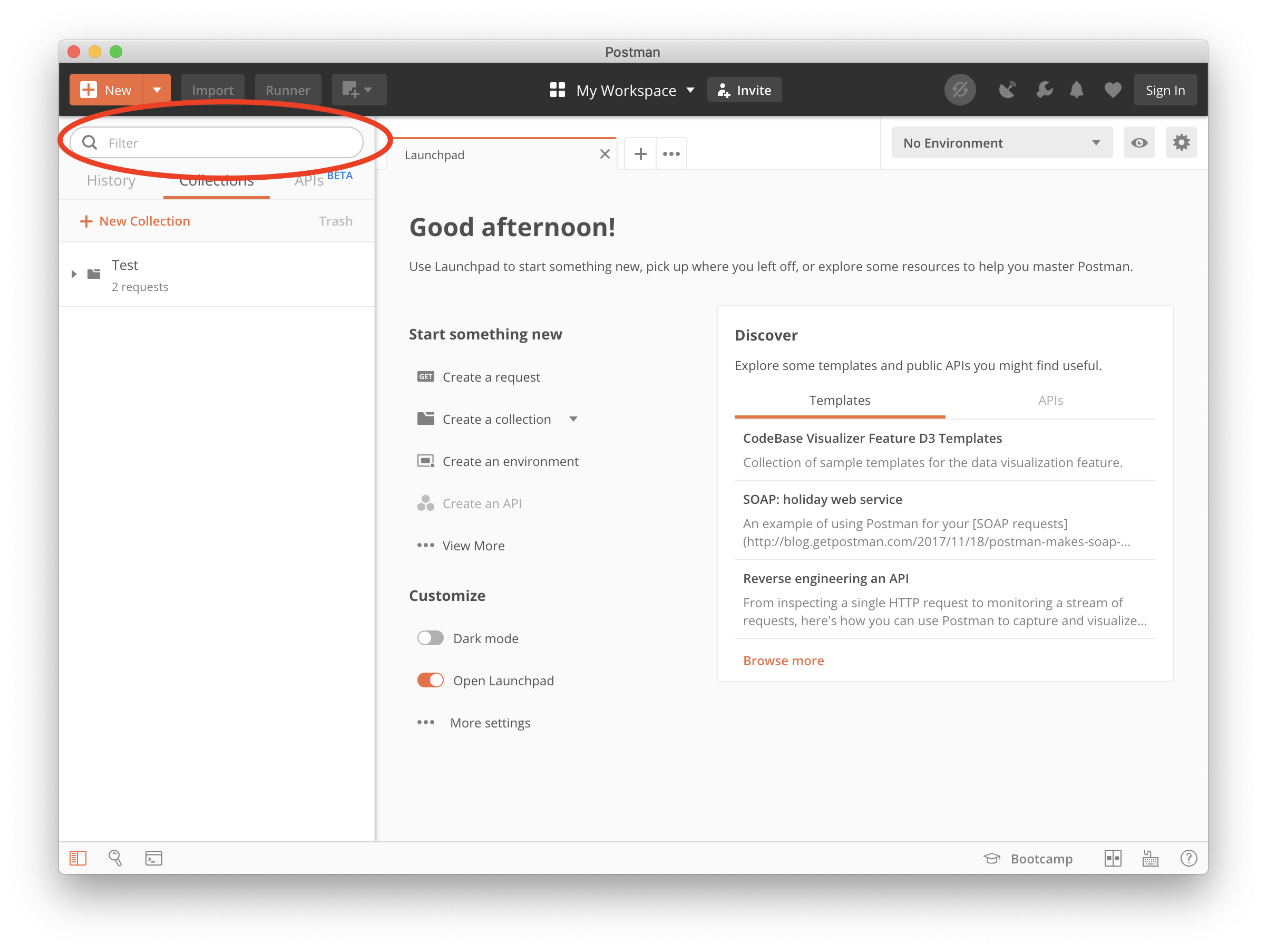This screenshot has width=1267, height=952.
Task: Click New Collection link
Action: click(x=135, y=221)
